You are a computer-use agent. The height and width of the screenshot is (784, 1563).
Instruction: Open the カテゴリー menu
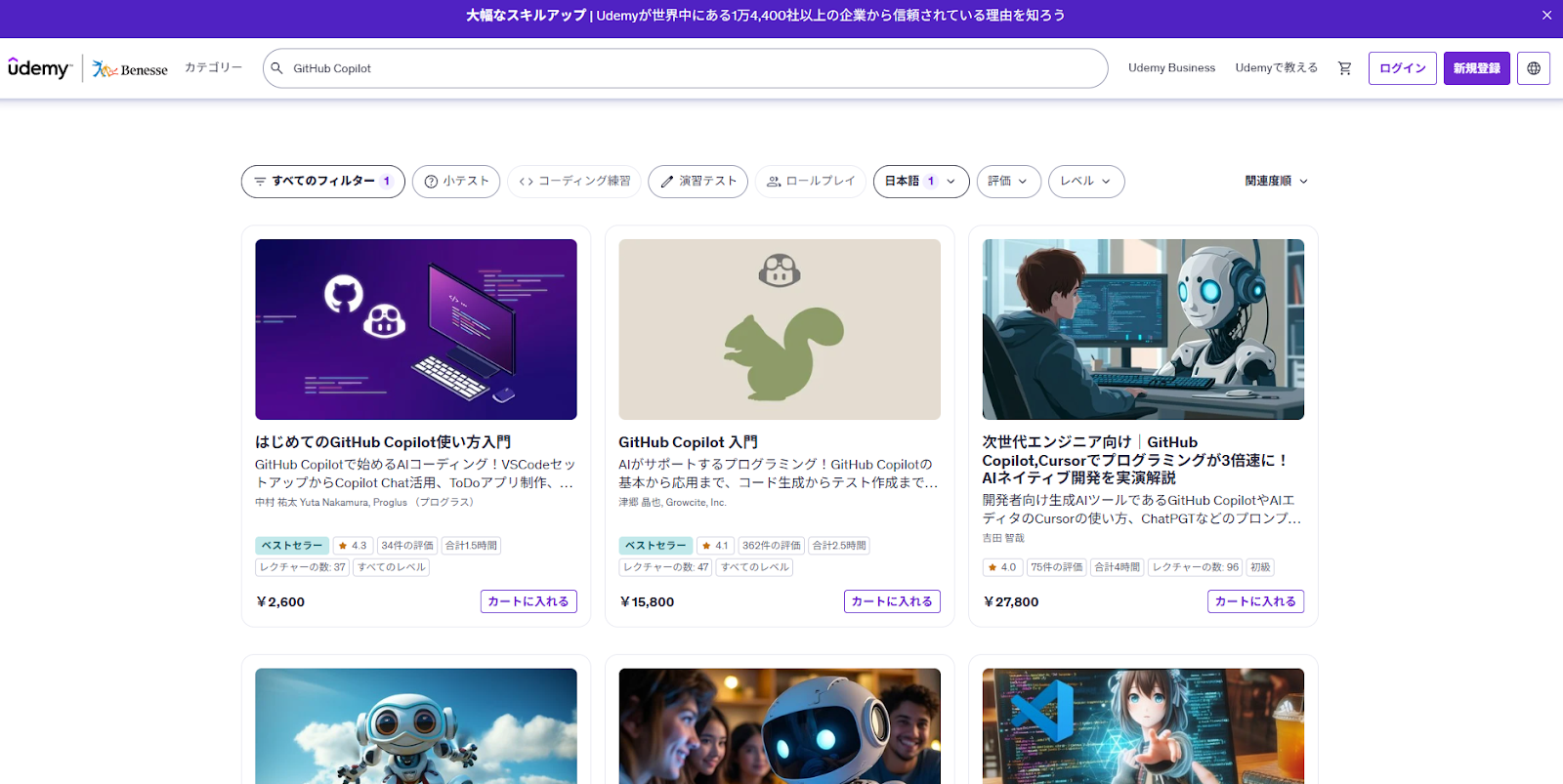213,67
